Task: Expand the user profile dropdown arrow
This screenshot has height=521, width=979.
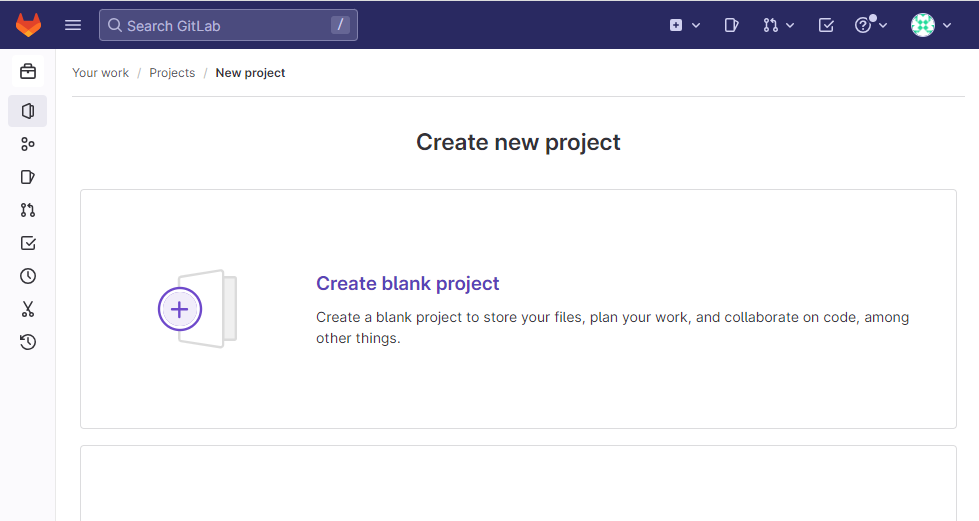Action: (x=947, y=26)
